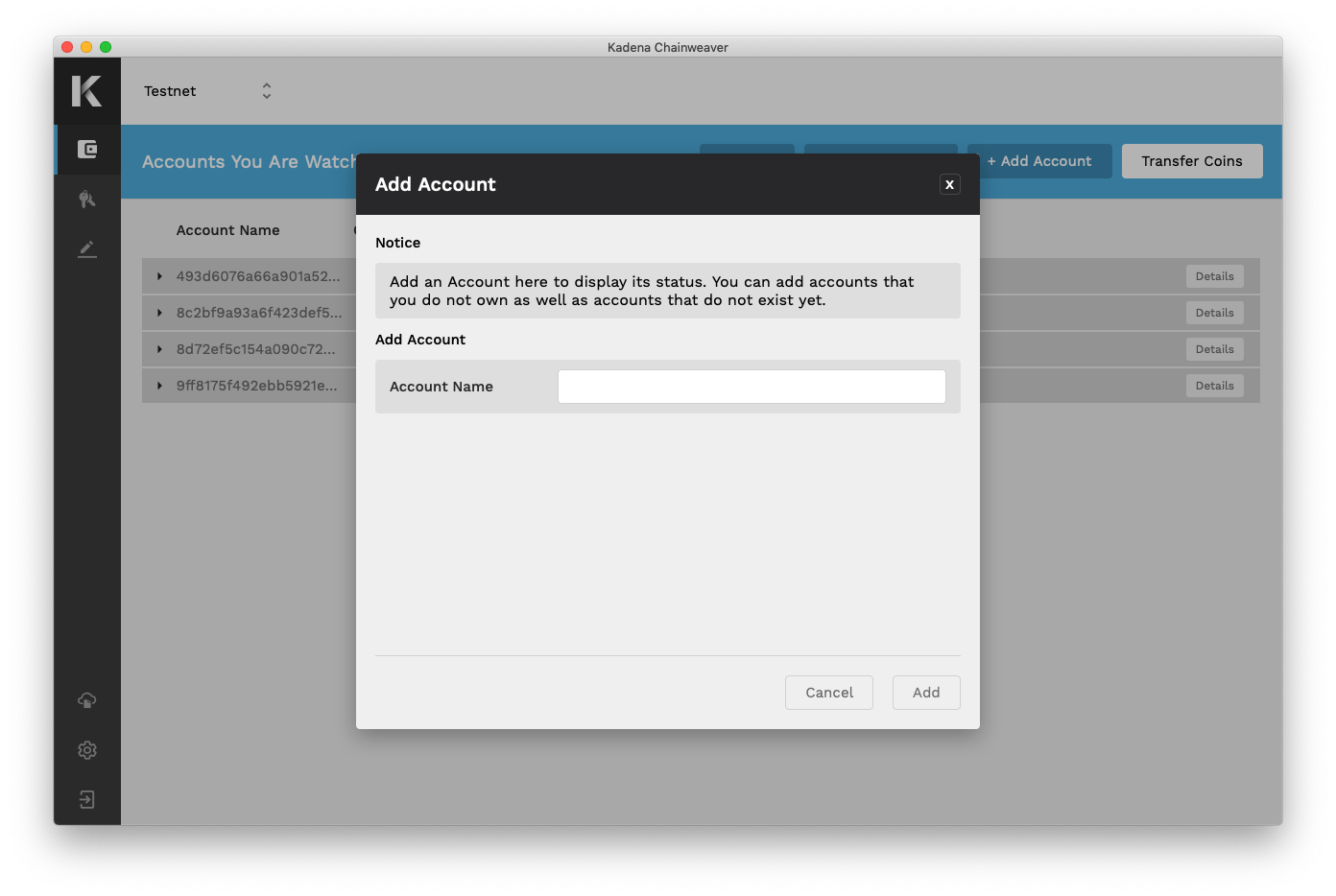Viewport: 1336px width, 896px height.
Task: Click the + Add Account button
Action: tap(1039, 161)
